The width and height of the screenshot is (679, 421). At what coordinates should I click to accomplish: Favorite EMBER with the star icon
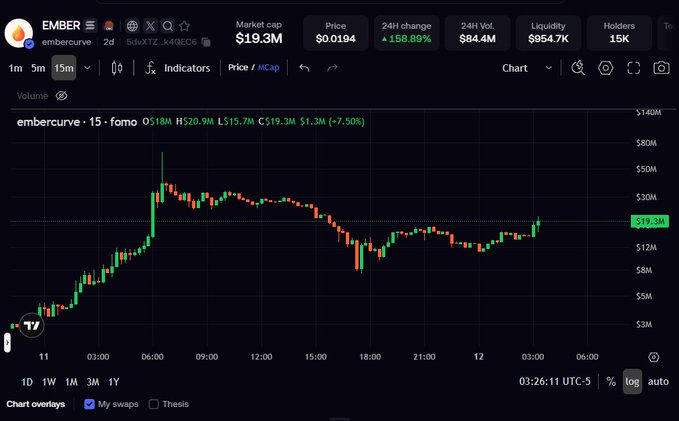(x=184, y=26)
